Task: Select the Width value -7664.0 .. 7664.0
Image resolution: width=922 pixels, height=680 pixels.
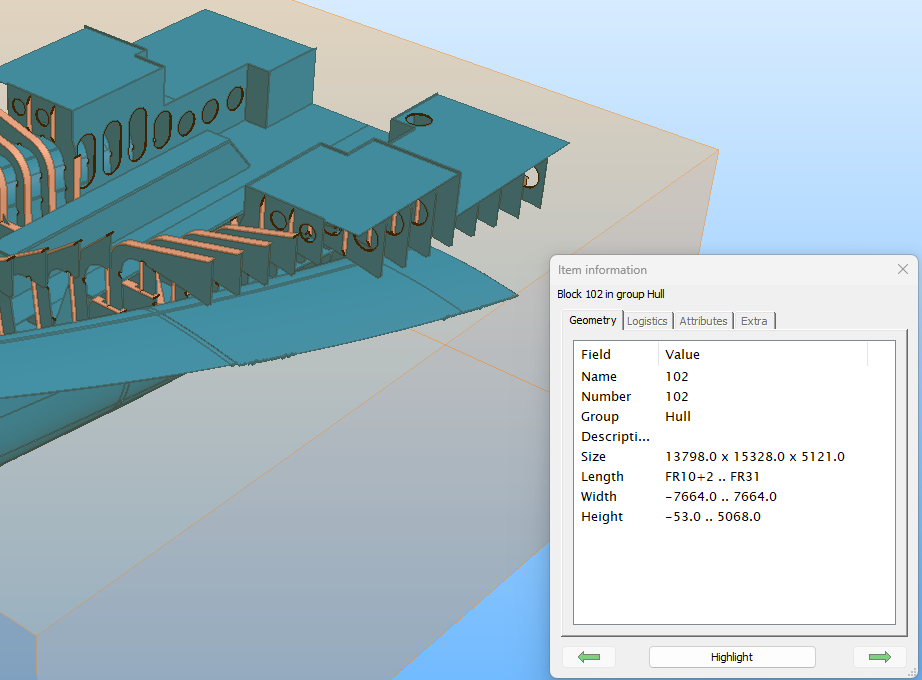Action: tap(721, 496)
